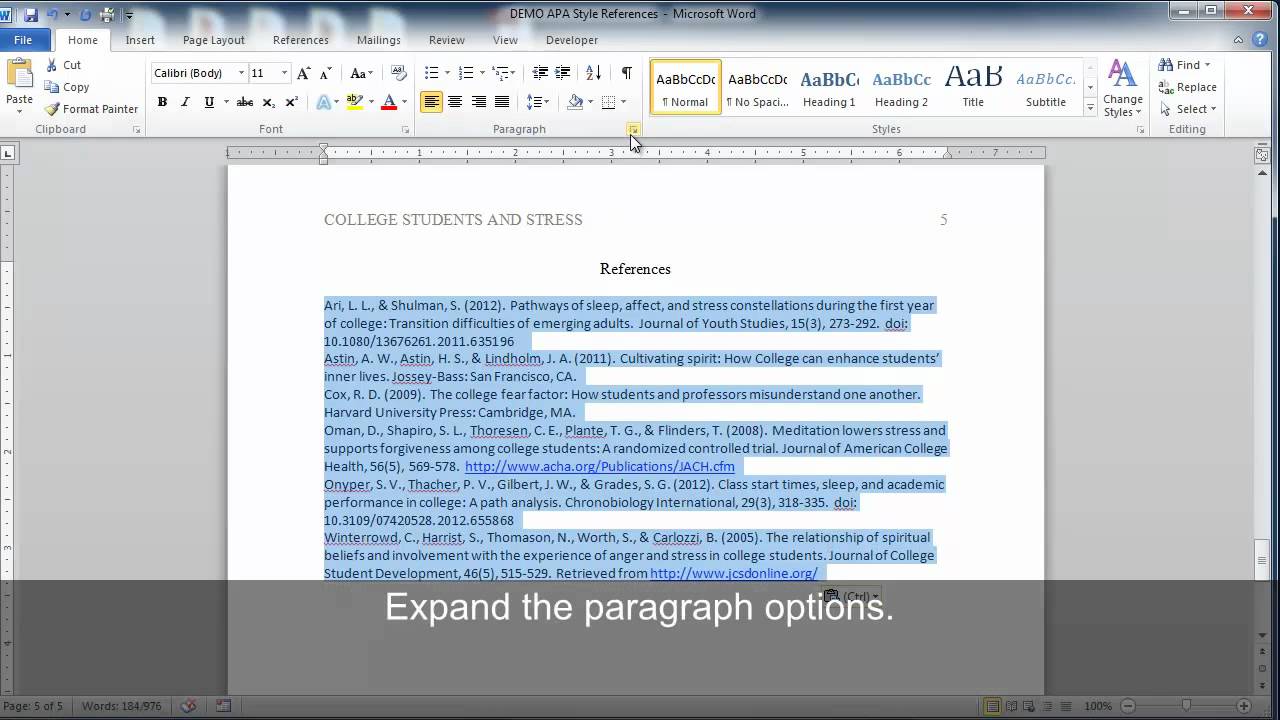The image size is (1280, 720).
Task: Apply superscript formatting
Action: point(291,102)
